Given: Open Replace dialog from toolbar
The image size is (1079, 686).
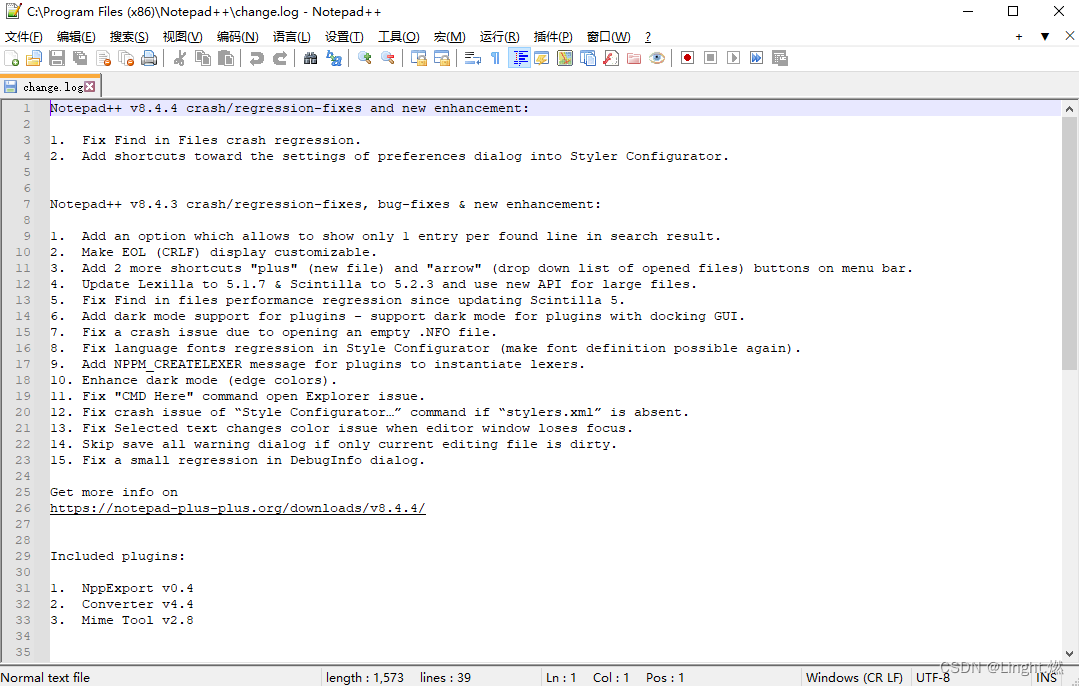Looking at the screenshot, I should (x=334, y=58).
